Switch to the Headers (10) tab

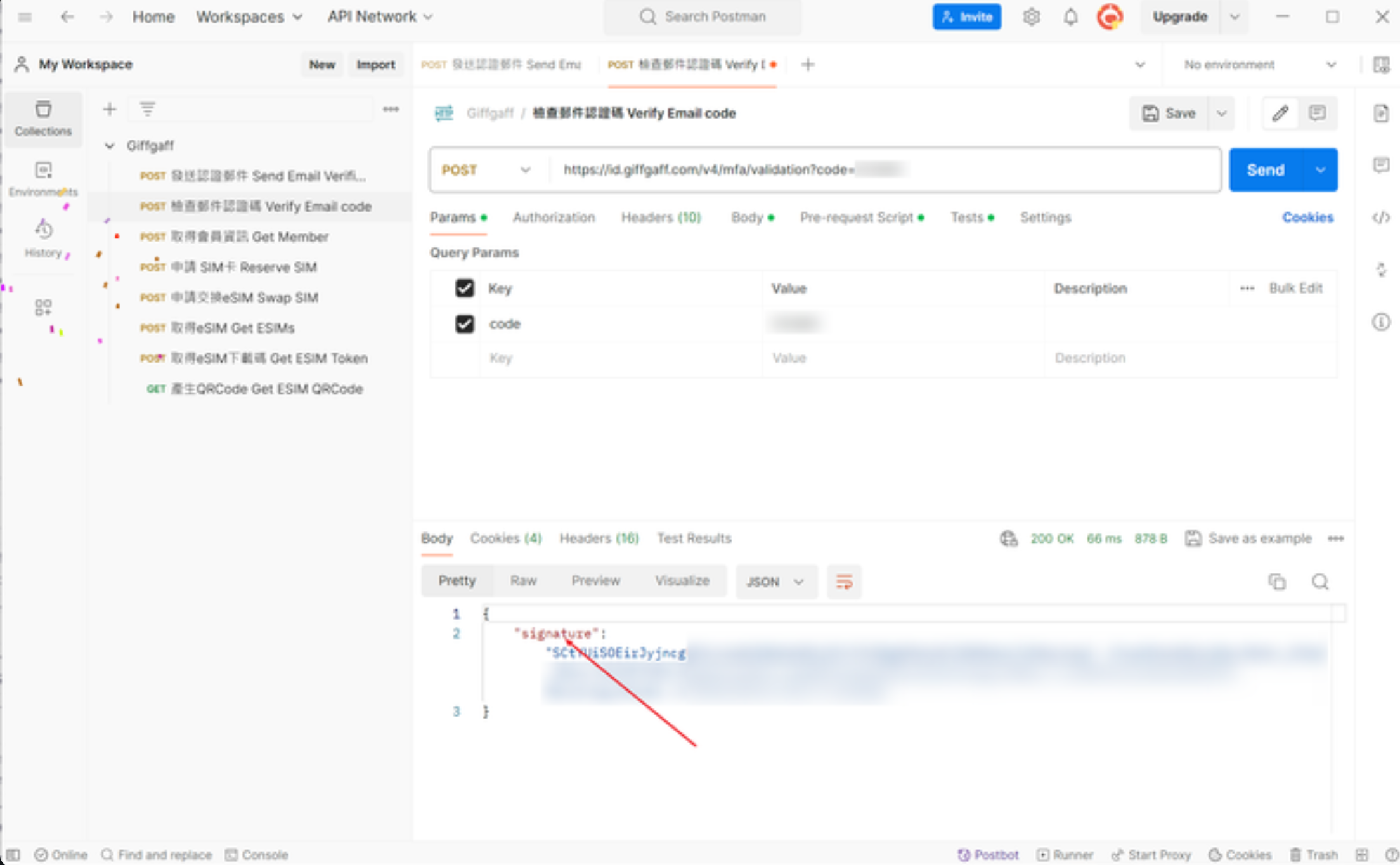click(x=661, y=218)
